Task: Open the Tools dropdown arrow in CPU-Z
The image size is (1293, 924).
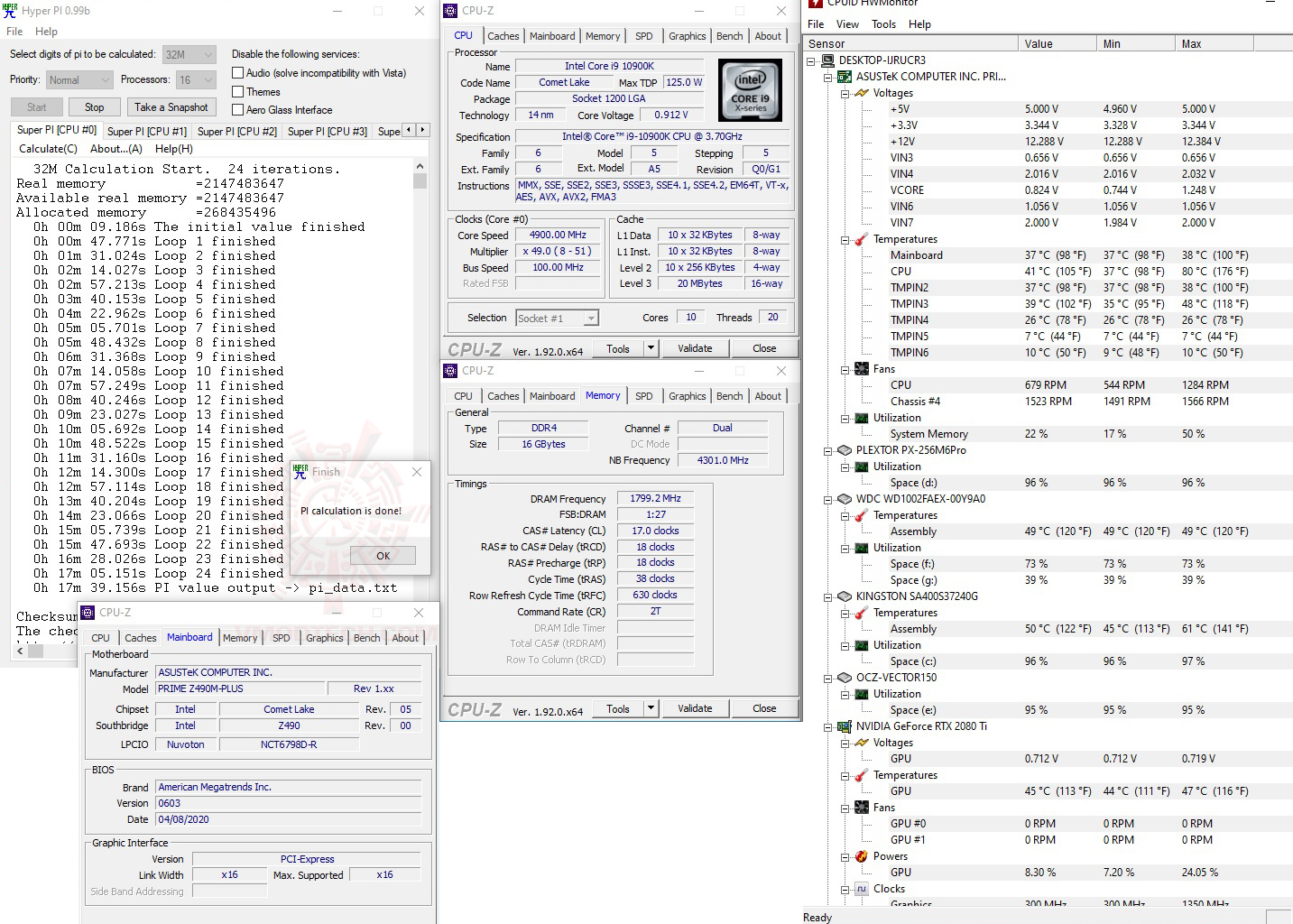Action: (651, 347)
